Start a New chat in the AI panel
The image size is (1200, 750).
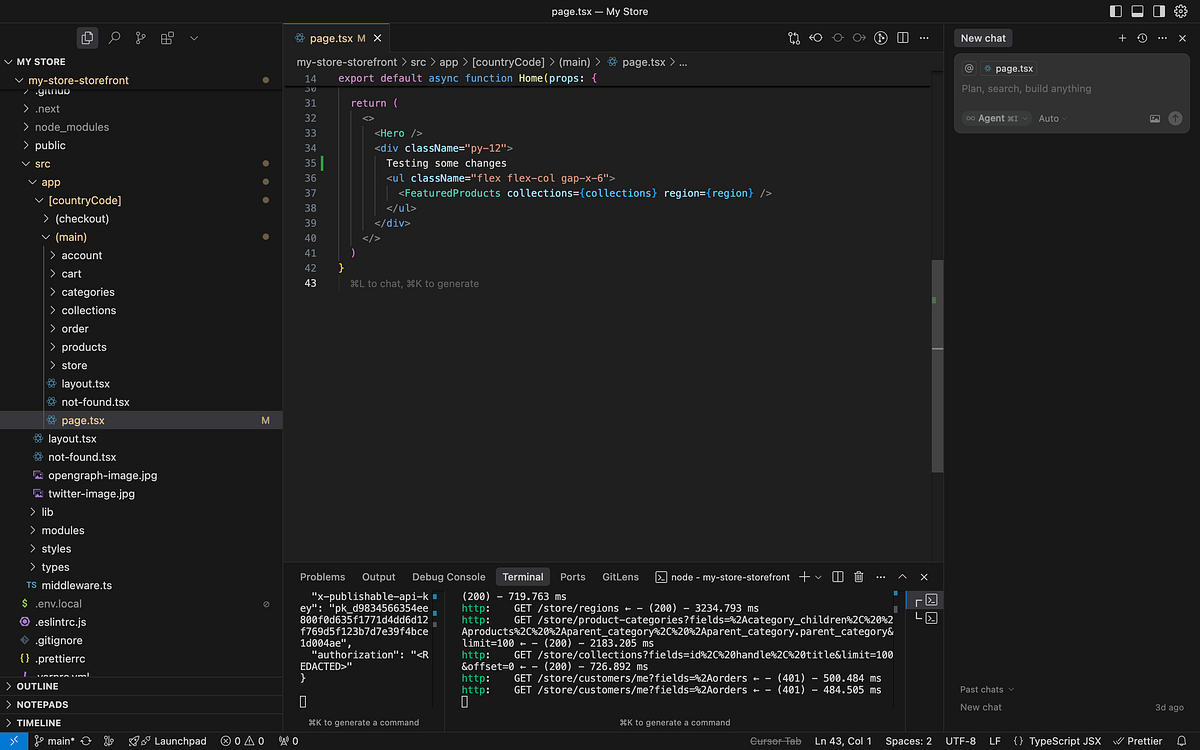click(x=982, y=37)
